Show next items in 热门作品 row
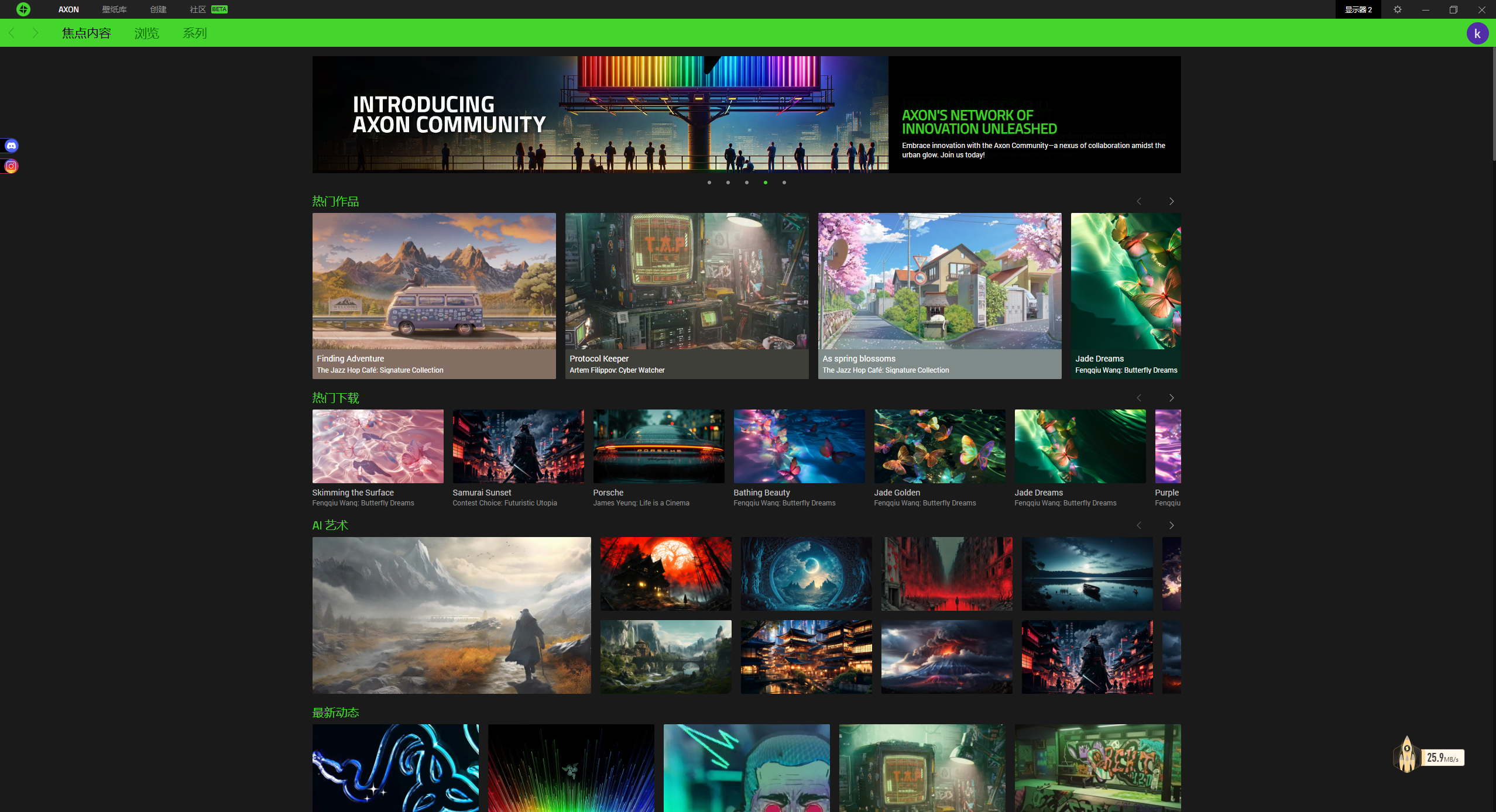The height and width of the screenshot is (812, 1496). click(x=1172, y=201)
